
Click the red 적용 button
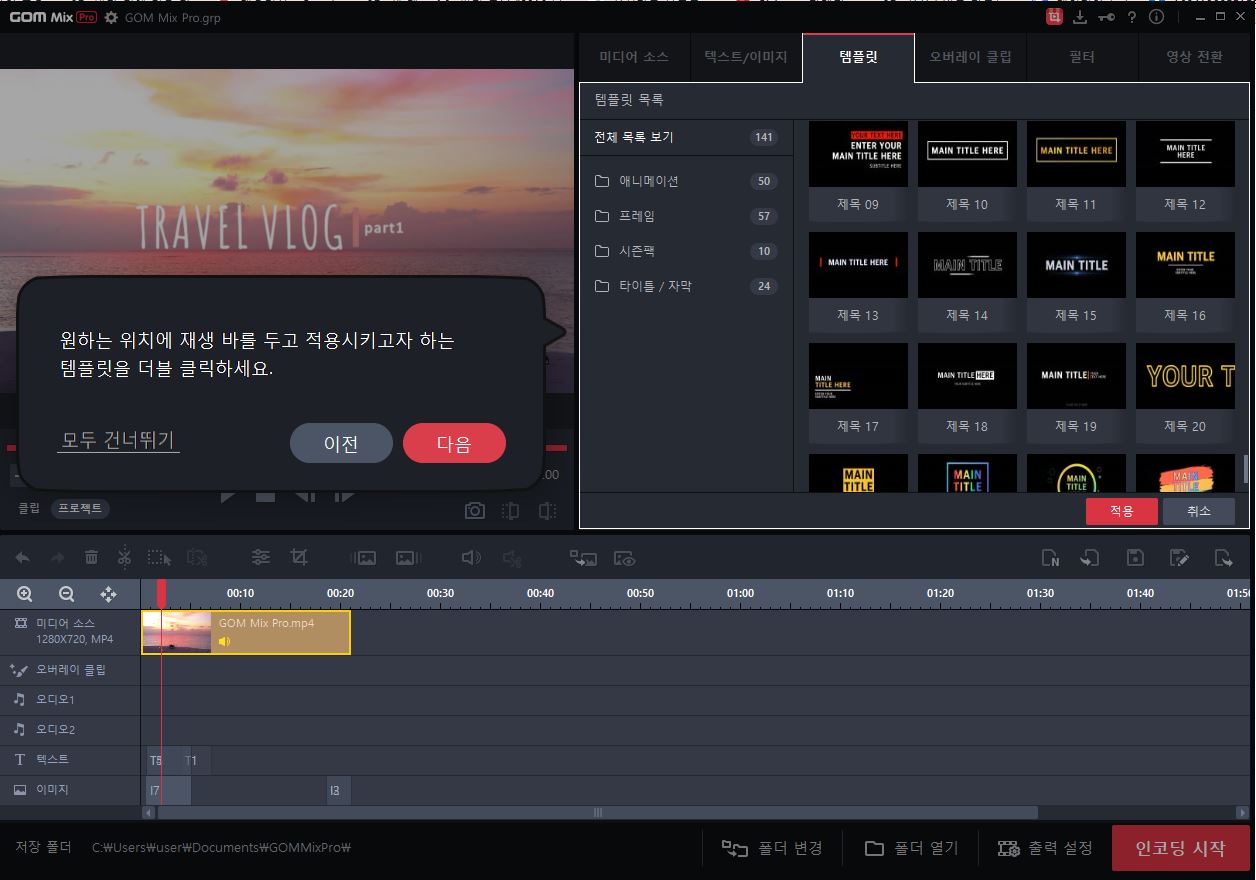[x=1121, y=511]
